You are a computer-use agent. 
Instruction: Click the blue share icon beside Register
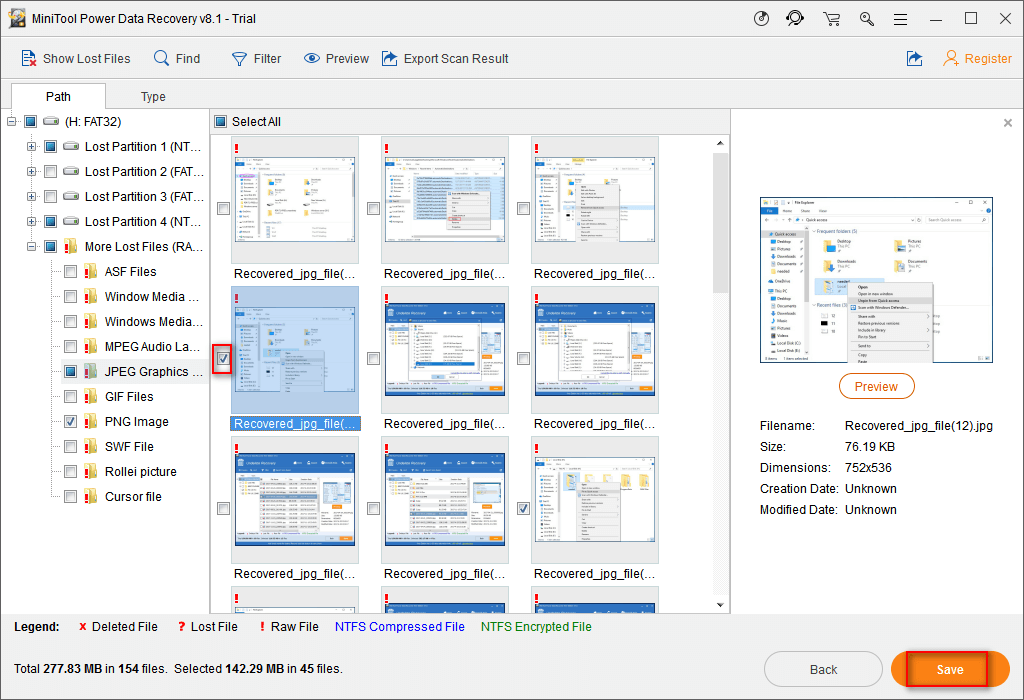tap(914, 58)
